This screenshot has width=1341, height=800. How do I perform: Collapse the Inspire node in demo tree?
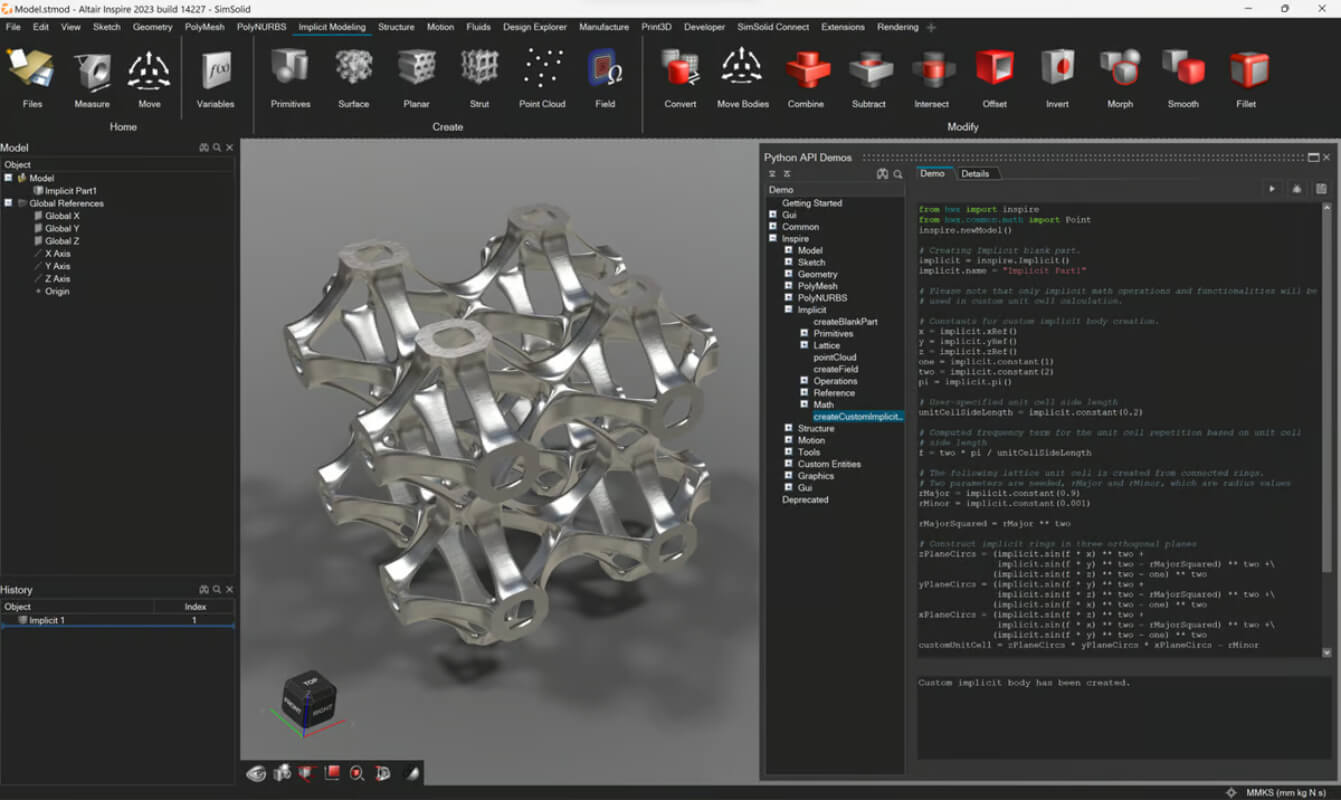coord(773,239)
